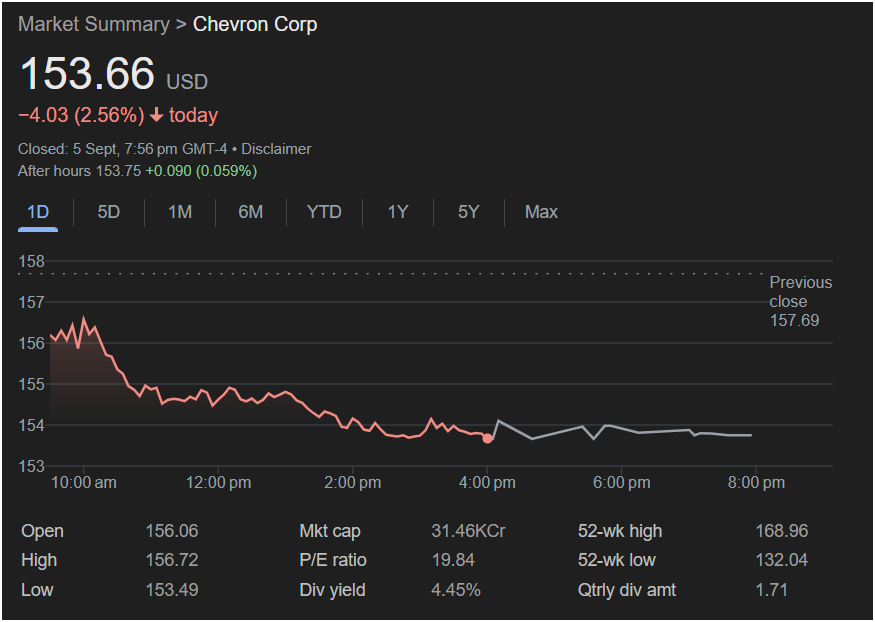
Task: Click the 8:00 pm axis label
Action: click(x=756, y=483)
